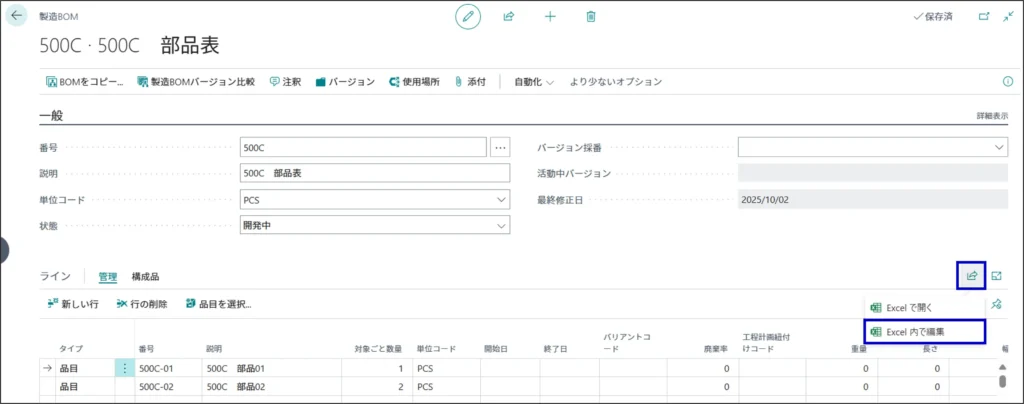This screenshot has width=1024, height=404.
Task: Click the plus icon to create new
Action: 550,17
